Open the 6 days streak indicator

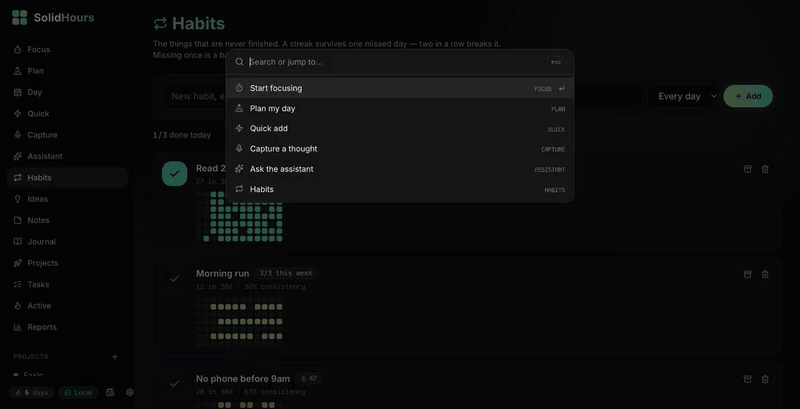pos(31,392)
